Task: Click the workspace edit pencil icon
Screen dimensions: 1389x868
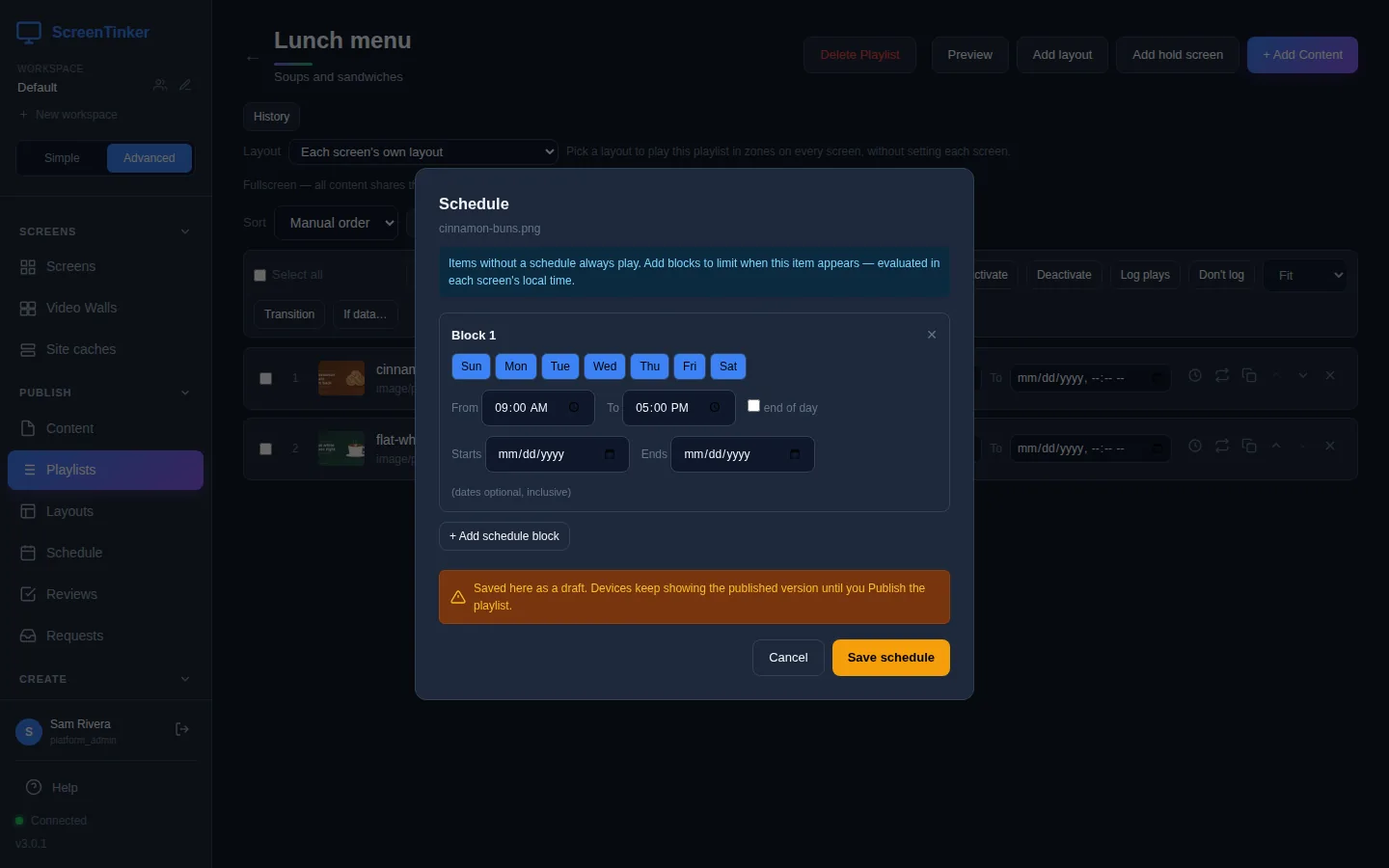Action: [x=185, y=85]
